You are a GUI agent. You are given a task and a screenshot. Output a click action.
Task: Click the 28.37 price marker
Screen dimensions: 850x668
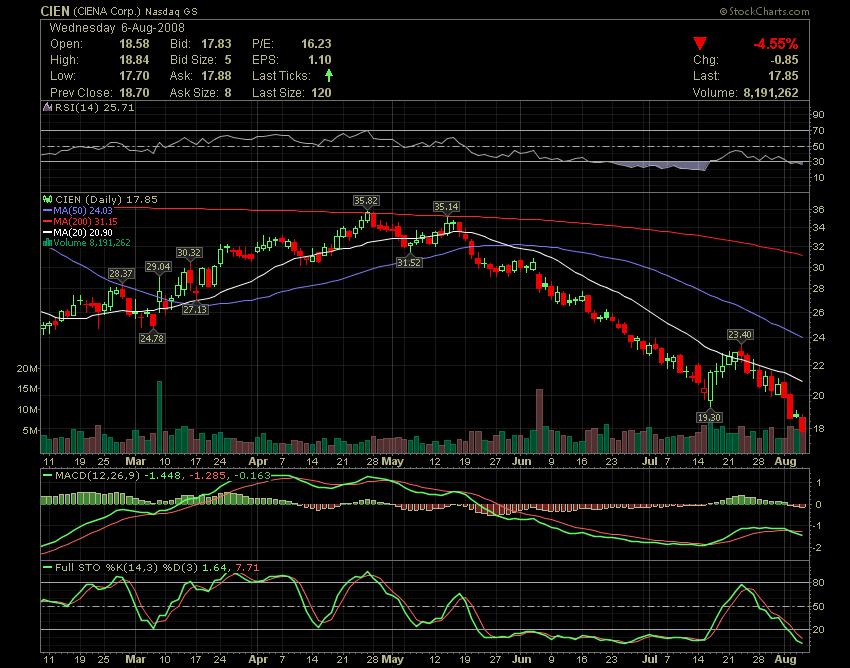coord(120,274)
